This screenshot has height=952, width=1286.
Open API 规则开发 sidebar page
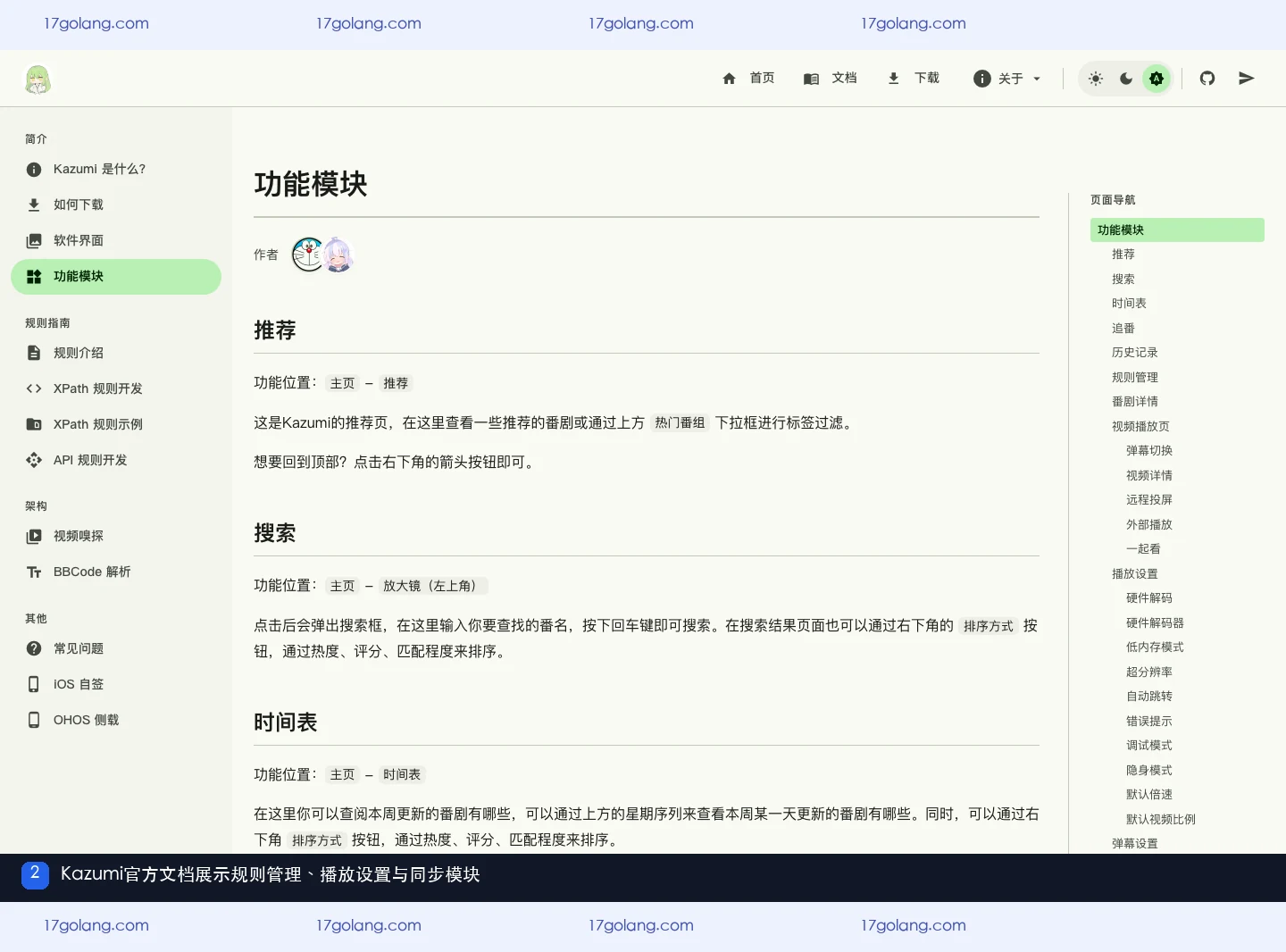click(116, 460)
